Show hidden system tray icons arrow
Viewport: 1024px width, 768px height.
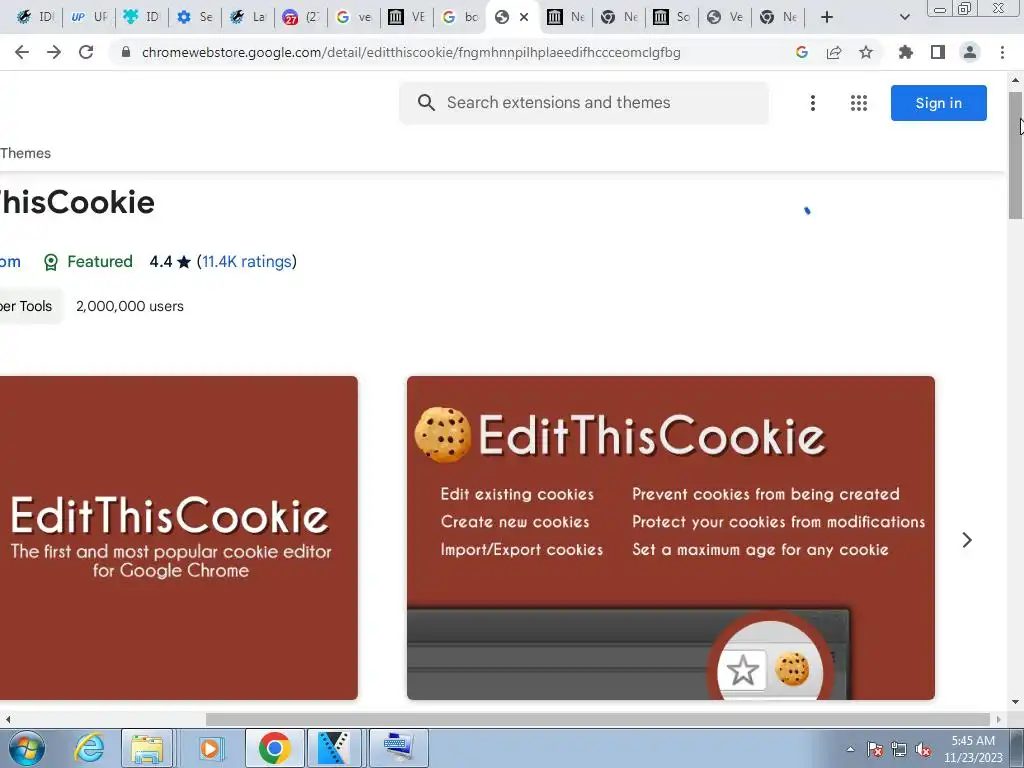click(x=850, y=749)
